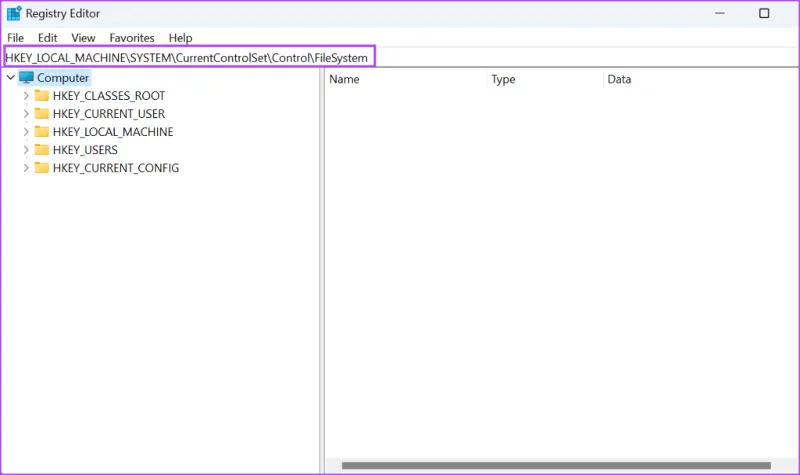Select the Computer monitor icon

(27, 78)
